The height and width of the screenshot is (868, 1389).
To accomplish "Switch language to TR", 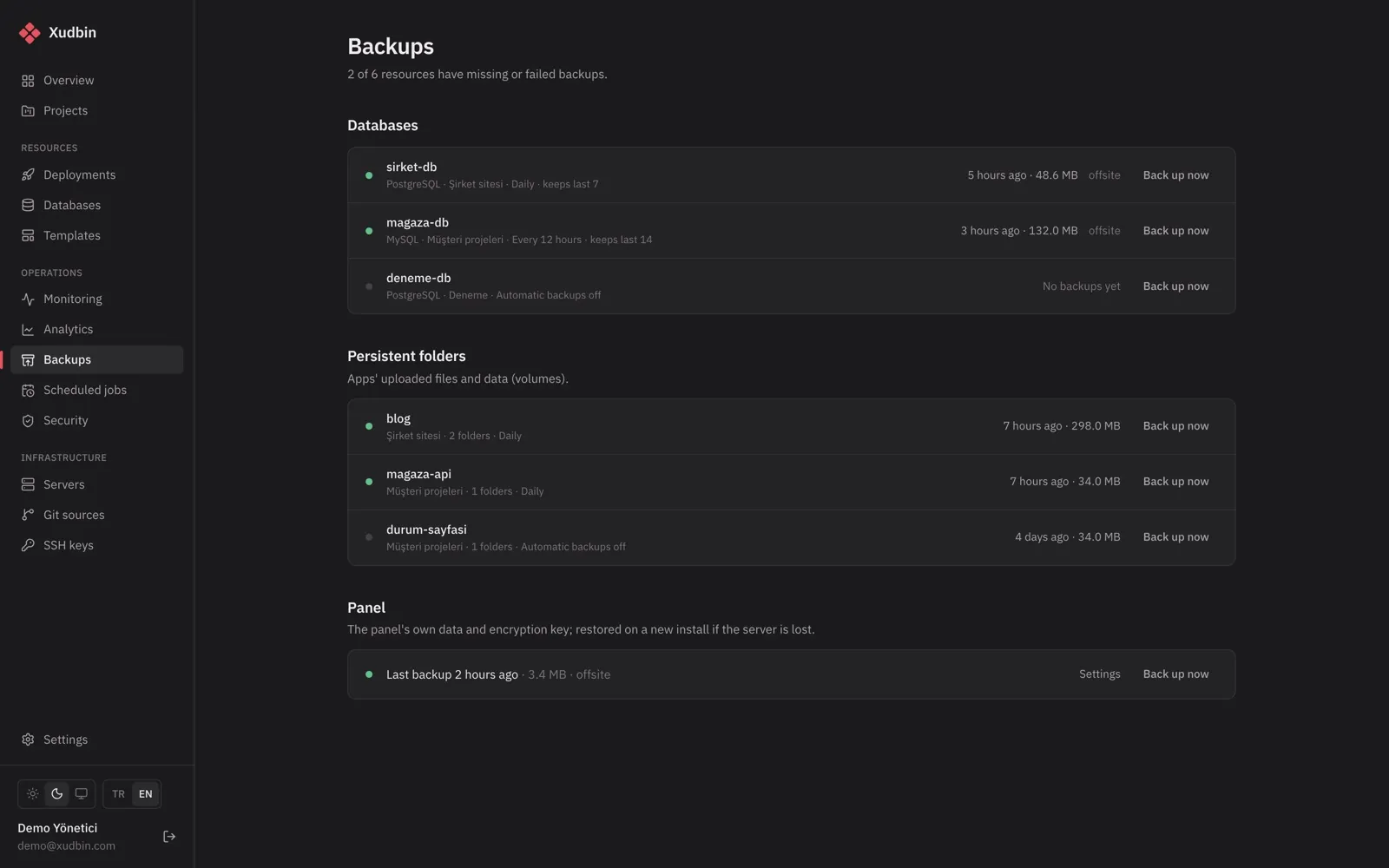I will tap(118, 794).
